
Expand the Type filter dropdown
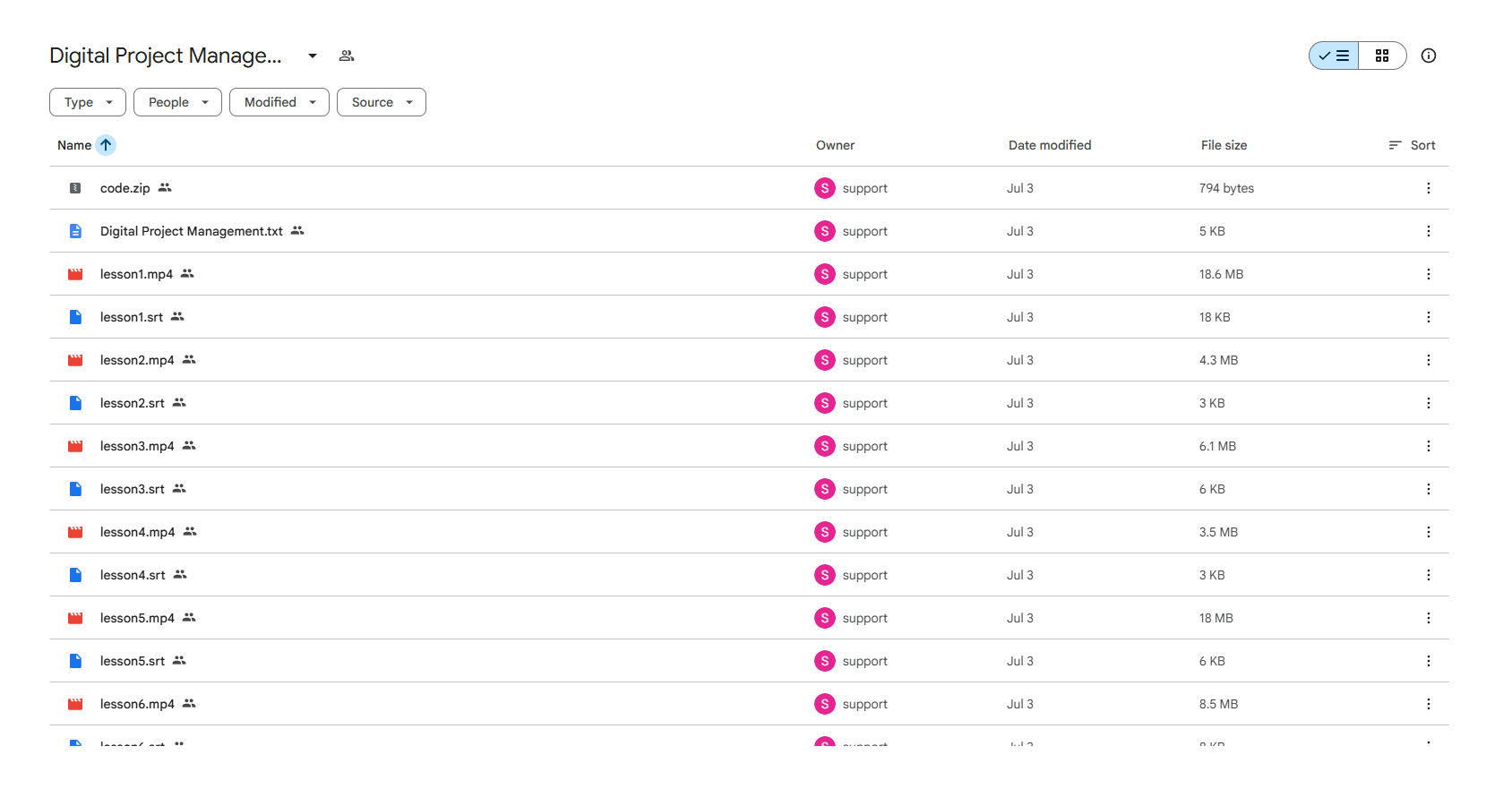[x=88, y=102]
